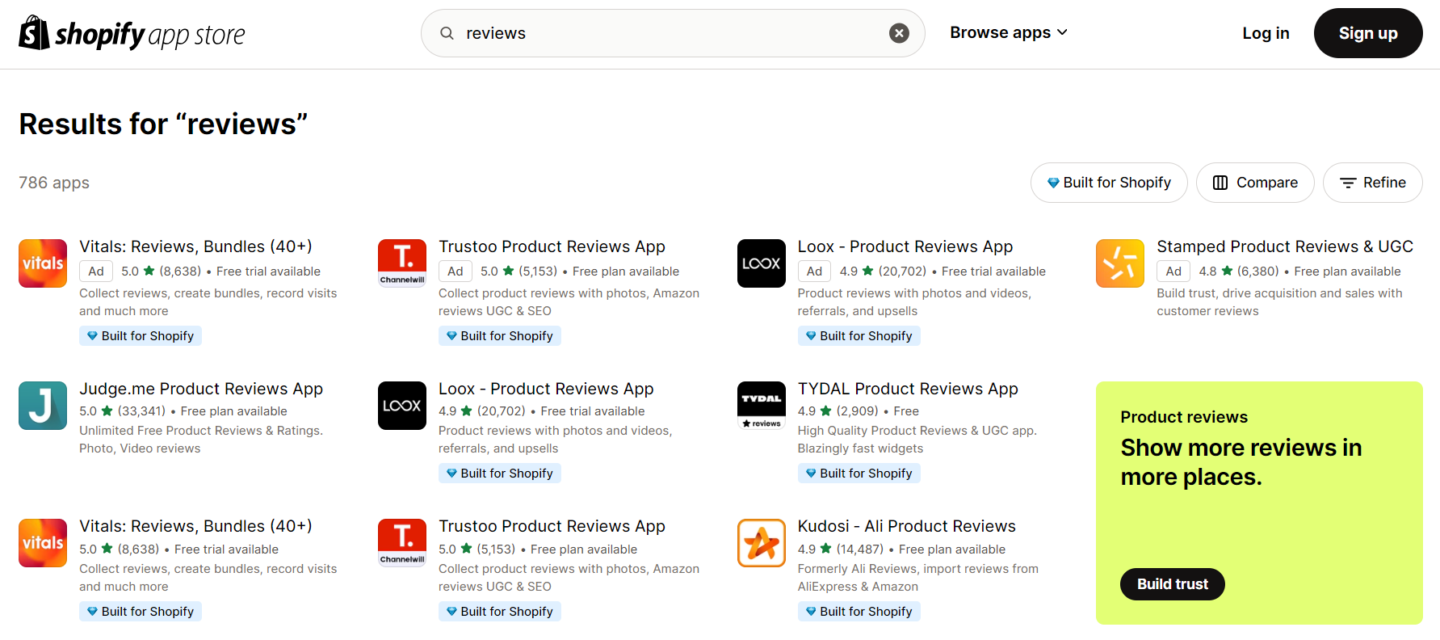The image size is (1440, 640).
Task: Click the Log in link
Action: tap(1265, 33)
